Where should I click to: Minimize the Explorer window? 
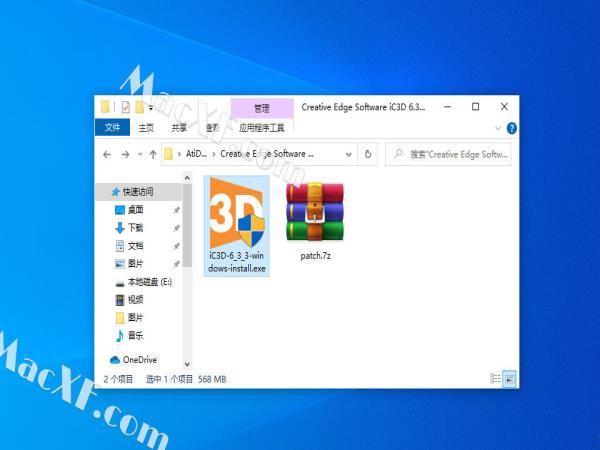point(447,107)
